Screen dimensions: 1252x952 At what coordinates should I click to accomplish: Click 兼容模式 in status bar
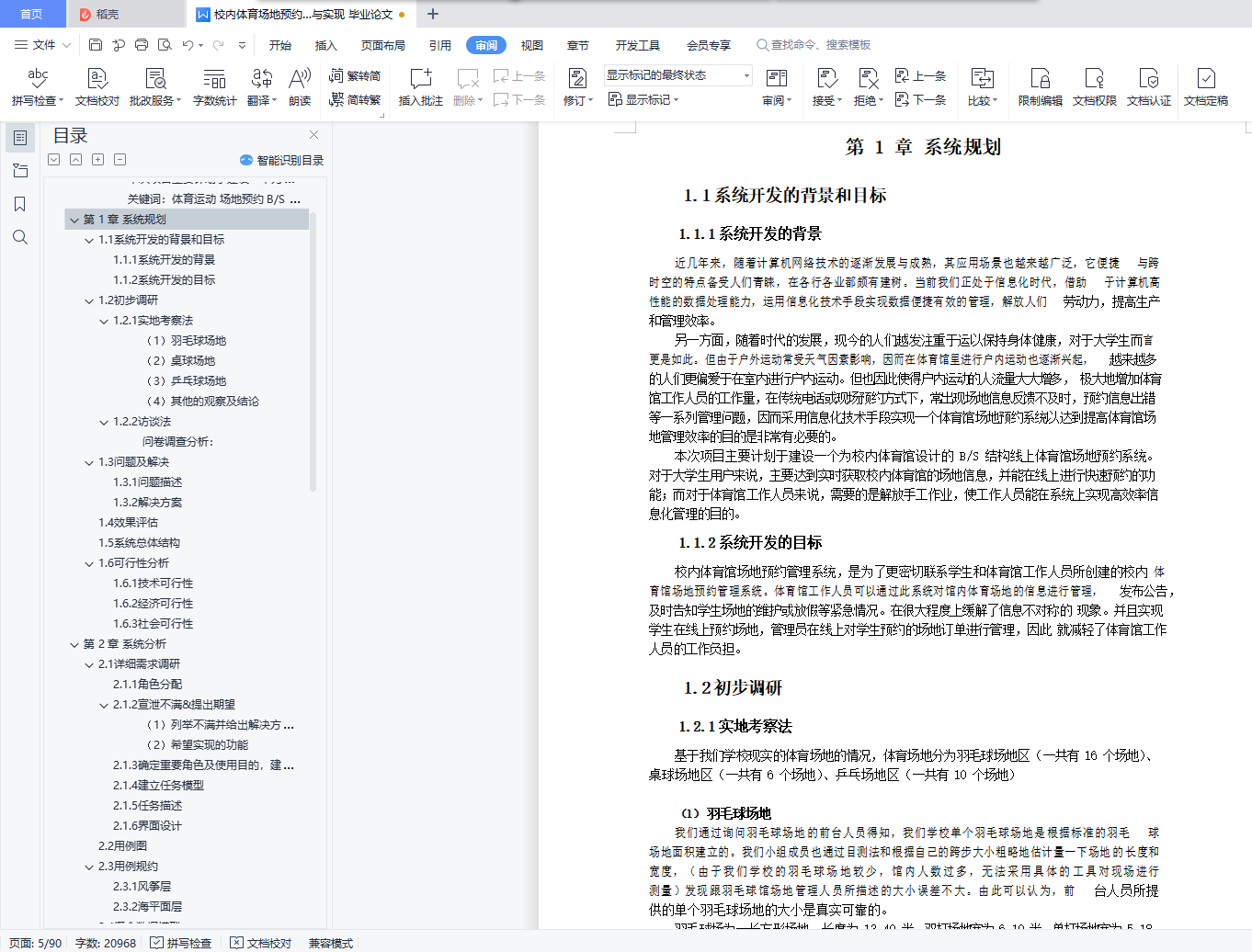click(x=331, y=943)
